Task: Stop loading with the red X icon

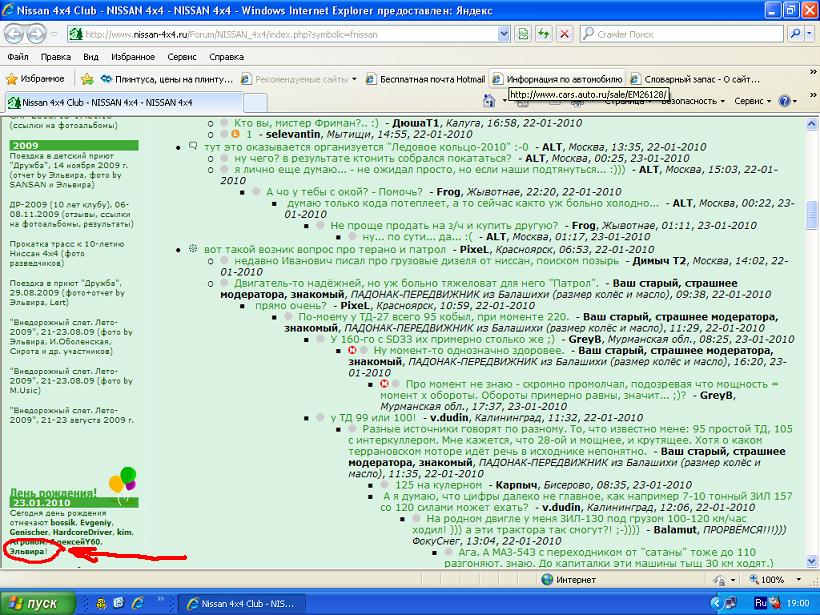Action: pos(564,35)
